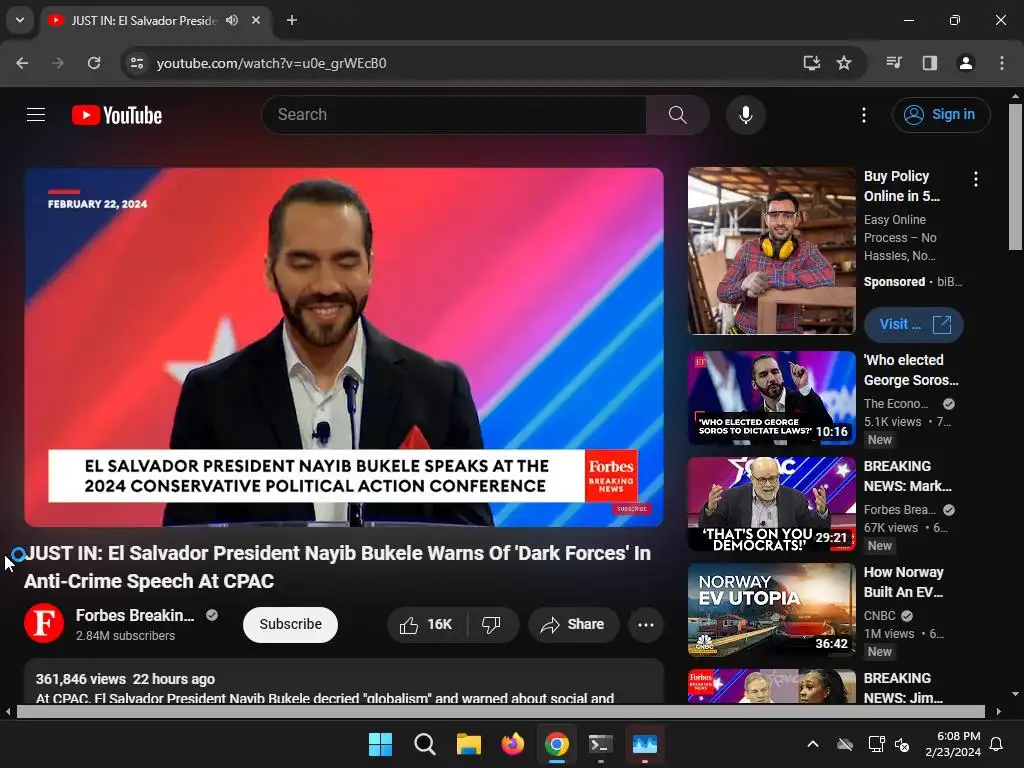1024x768 pixels.
Task: Click the horizontal scrollbar at bottom
Action: click(x=501, y=711)
